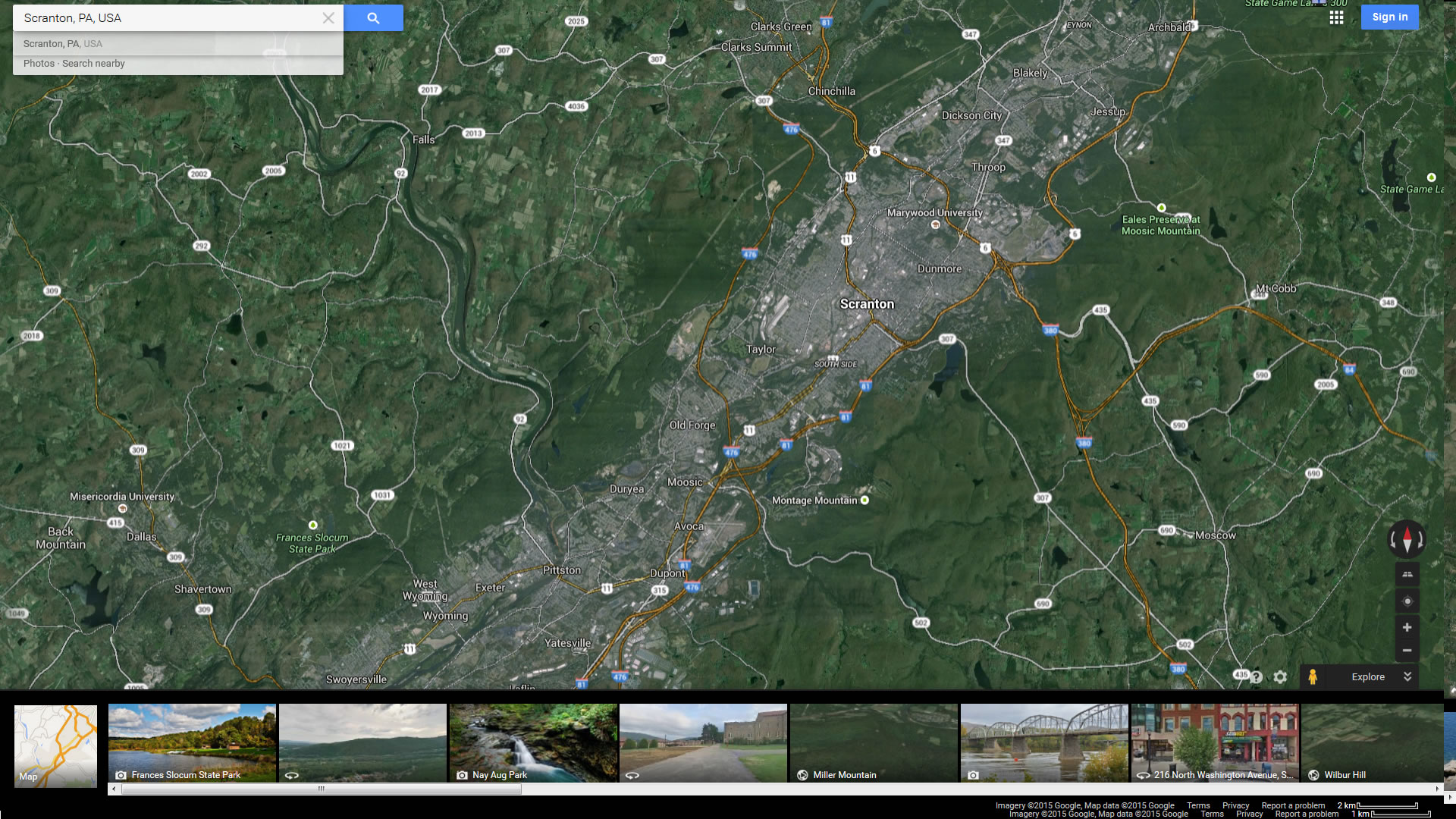
Task: Open Frances Slocum State Park photo
Action: (x=192, y=742)
